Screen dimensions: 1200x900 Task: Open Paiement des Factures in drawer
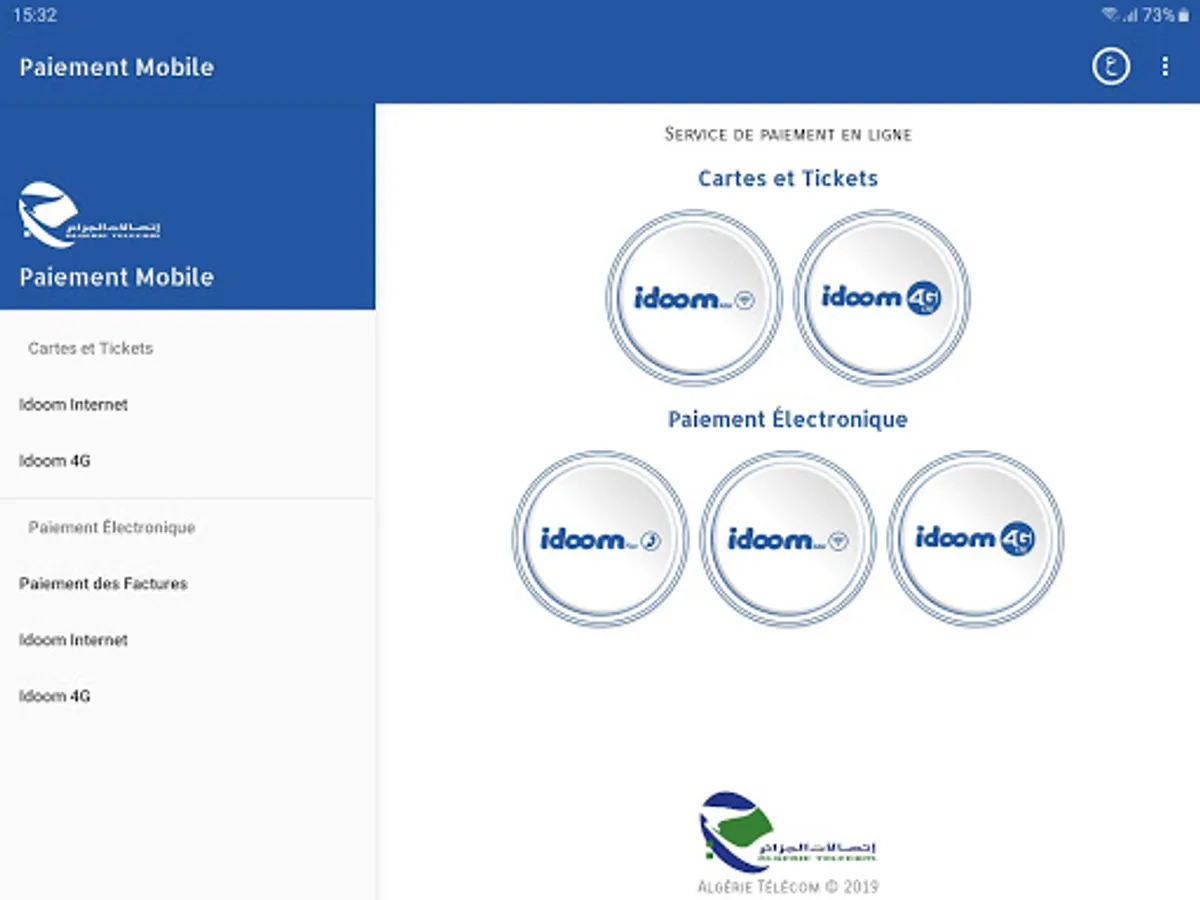pos(187,583)
